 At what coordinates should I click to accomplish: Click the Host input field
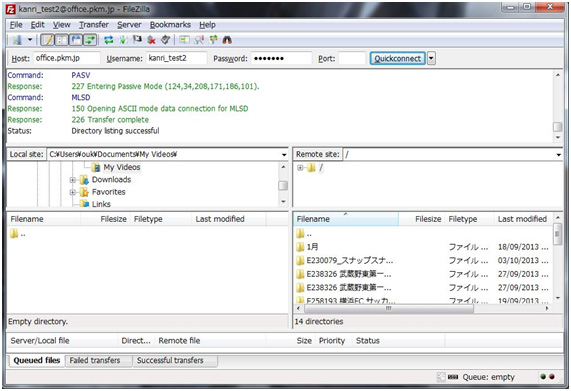tap(67, 58)
